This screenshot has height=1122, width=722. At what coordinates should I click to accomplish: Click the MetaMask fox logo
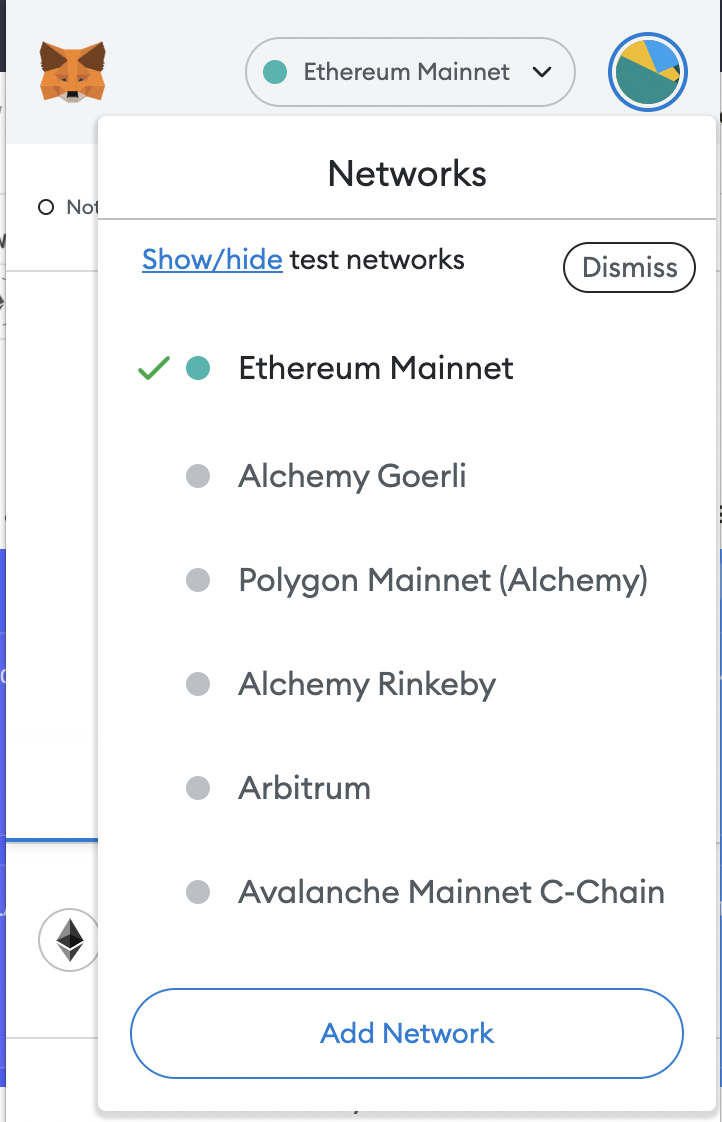[72, 71]
